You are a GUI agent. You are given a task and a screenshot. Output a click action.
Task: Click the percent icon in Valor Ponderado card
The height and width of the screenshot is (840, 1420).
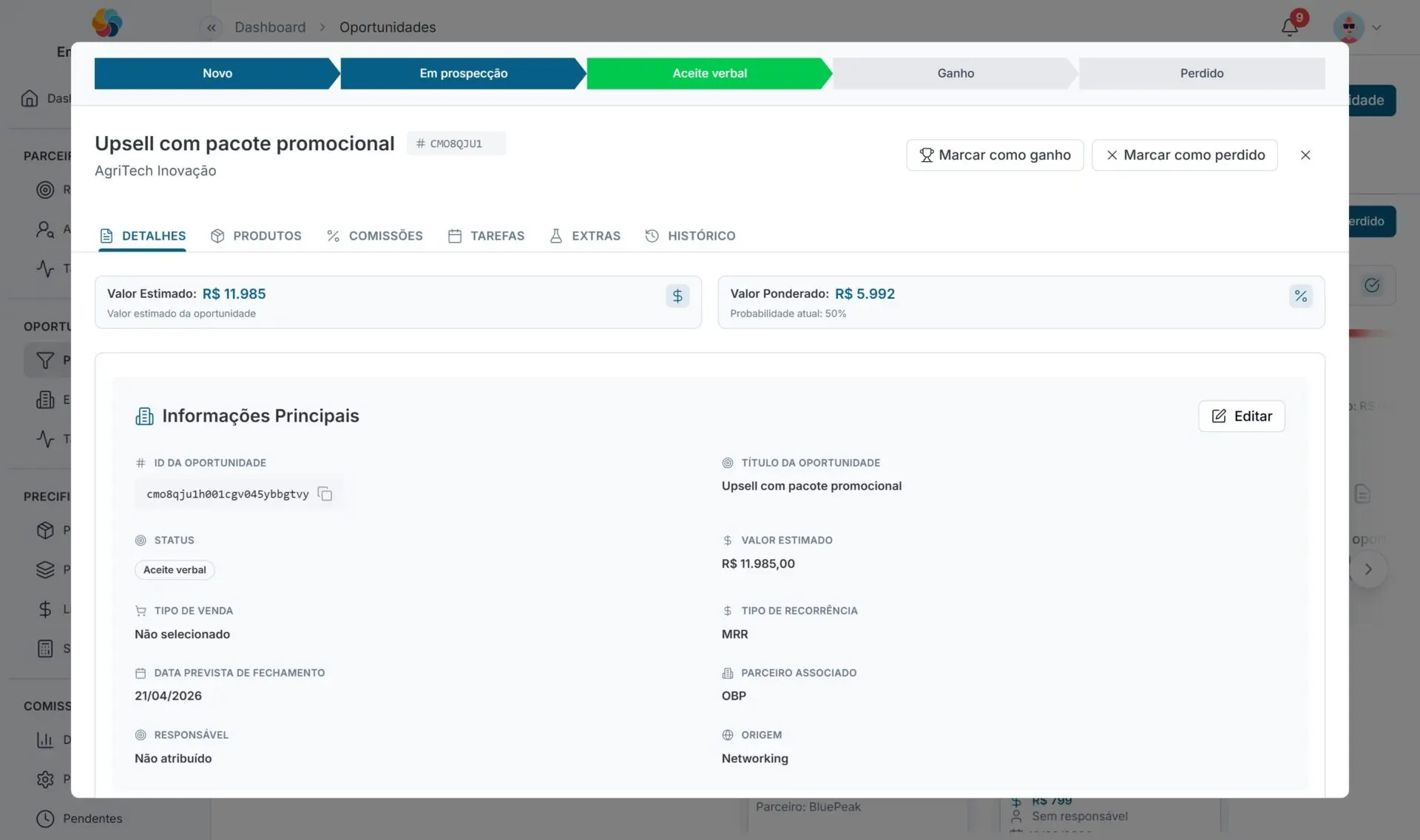1300,296
